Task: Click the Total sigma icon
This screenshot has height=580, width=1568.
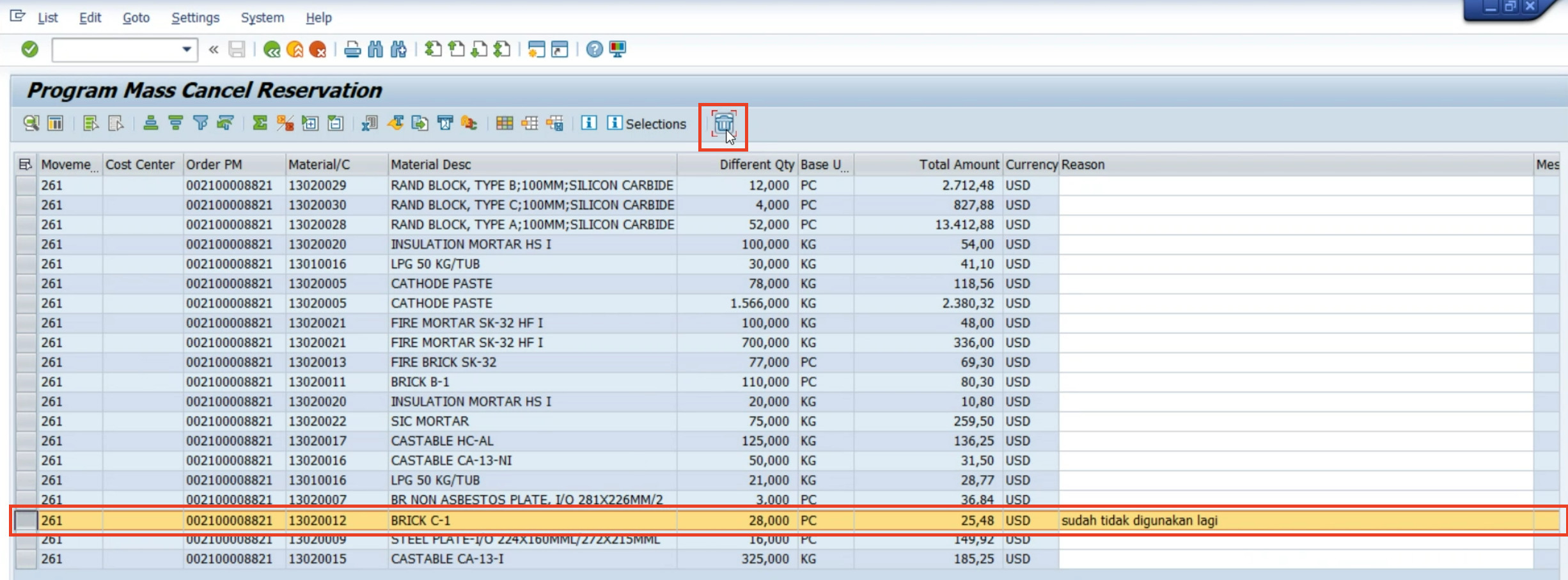Action: pos(260,123)
